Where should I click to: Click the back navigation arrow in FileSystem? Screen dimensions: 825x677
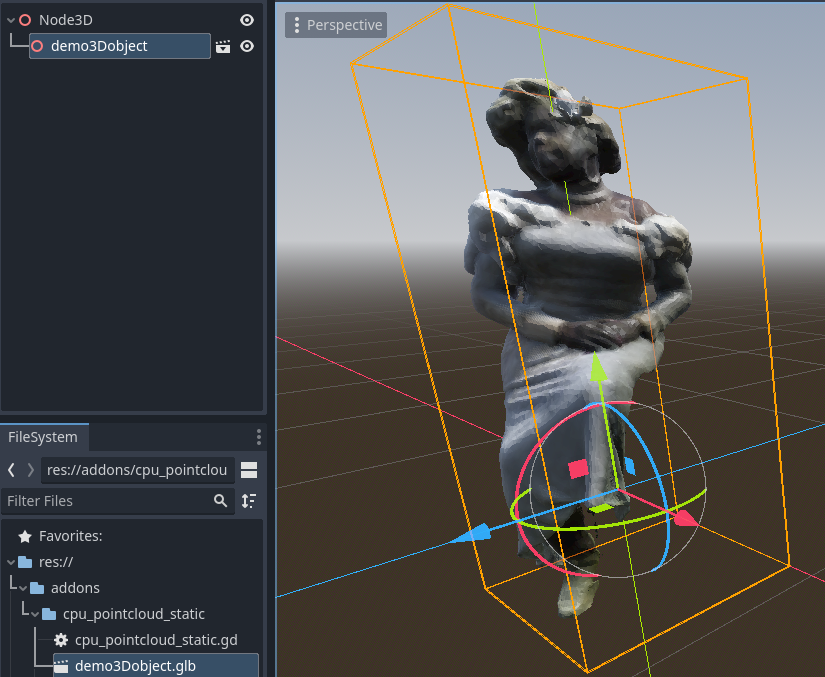point(10,470)
